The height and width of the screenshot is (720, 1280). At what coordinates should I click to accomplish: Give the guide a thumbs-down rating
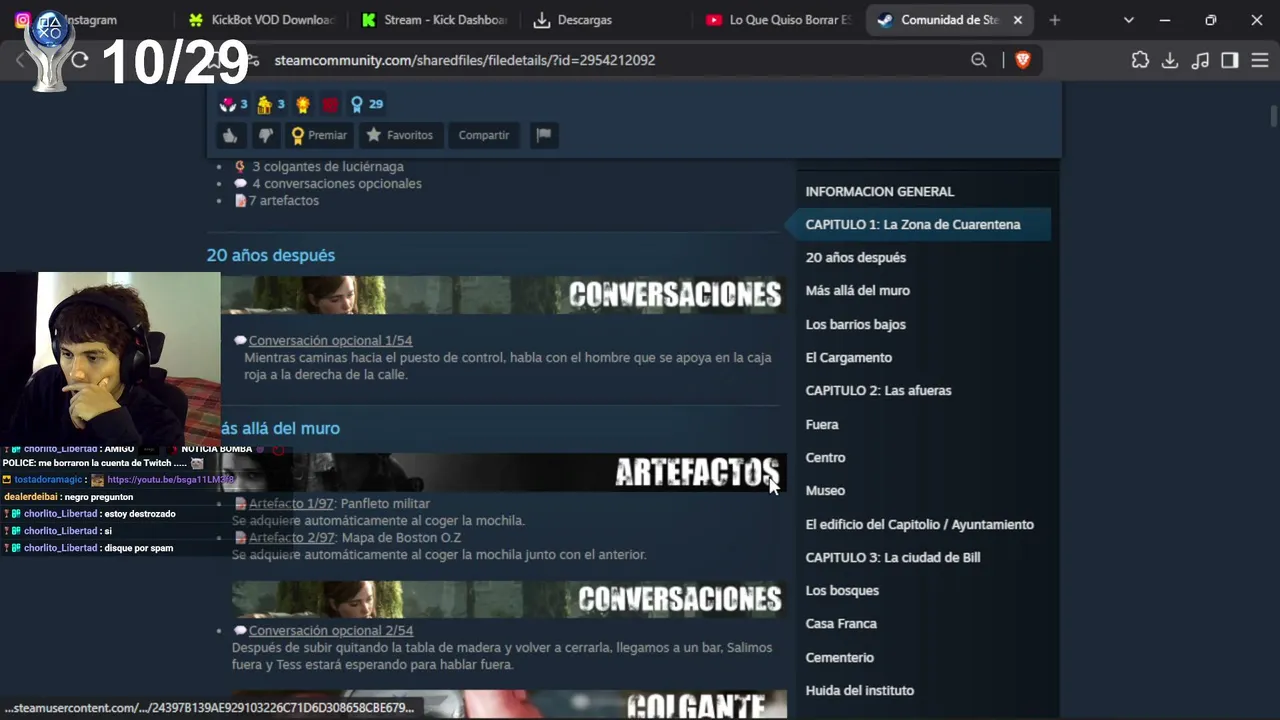[x=265, y=135]
